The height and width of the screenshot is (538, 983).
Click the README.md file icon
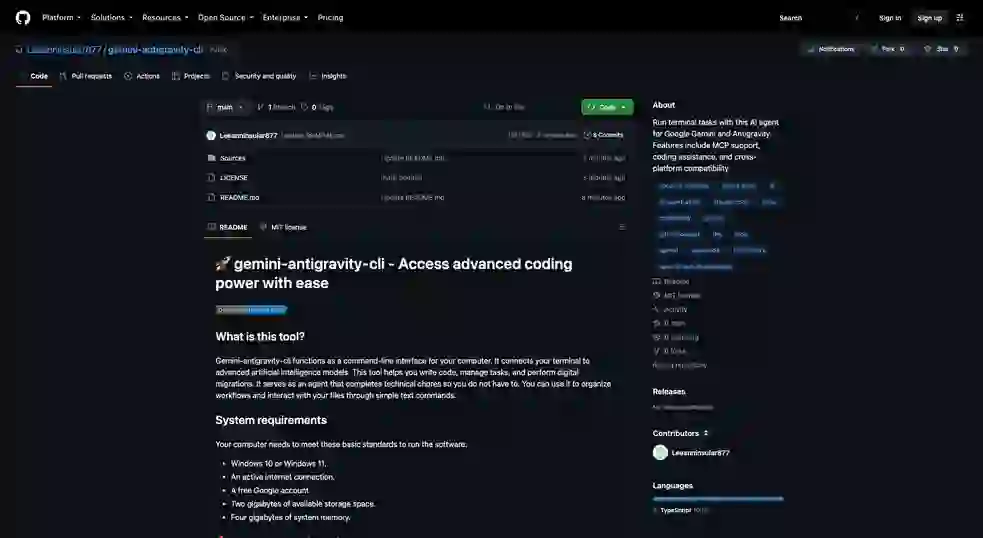pyautogui.click(x=211, y=197)
